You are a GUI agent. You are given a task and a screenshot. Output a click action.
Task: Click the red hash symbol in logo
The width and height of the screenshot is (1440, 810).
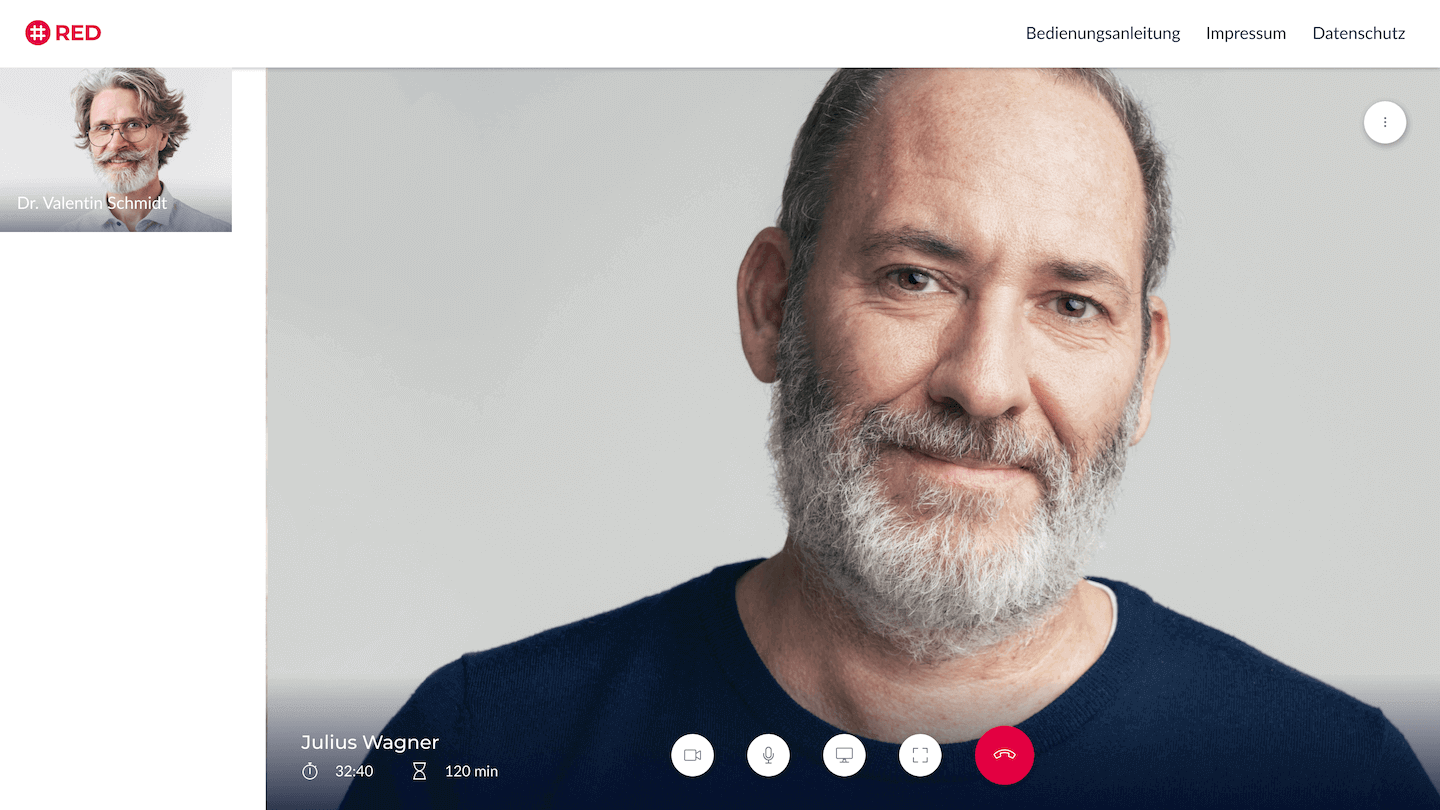(38, 33)
